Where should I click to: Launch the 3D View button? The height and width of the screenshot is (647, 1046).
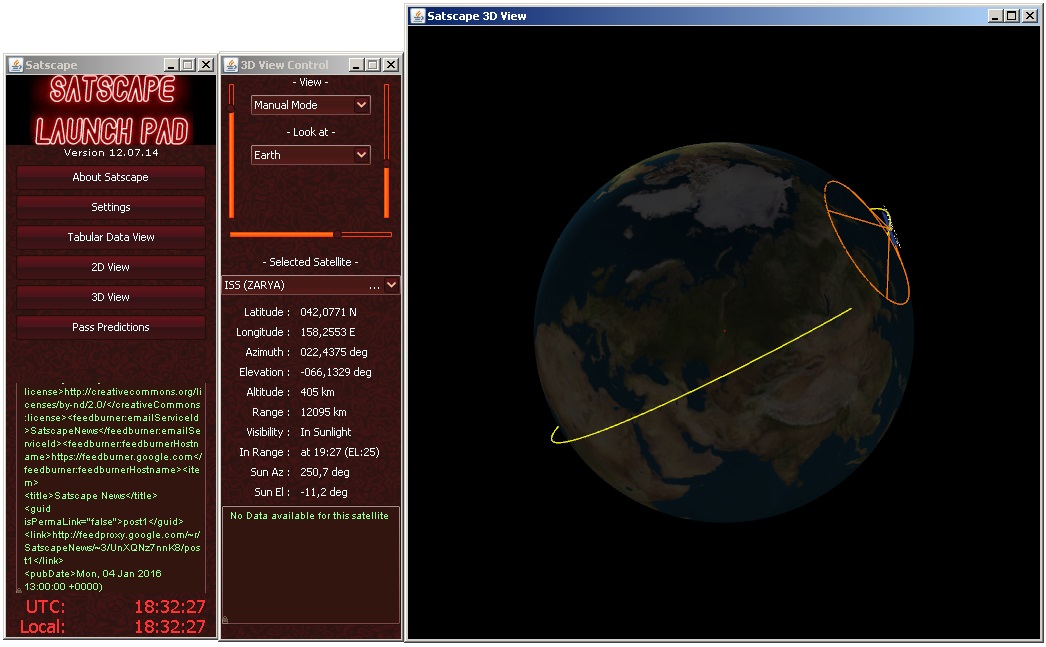[111, 297]
